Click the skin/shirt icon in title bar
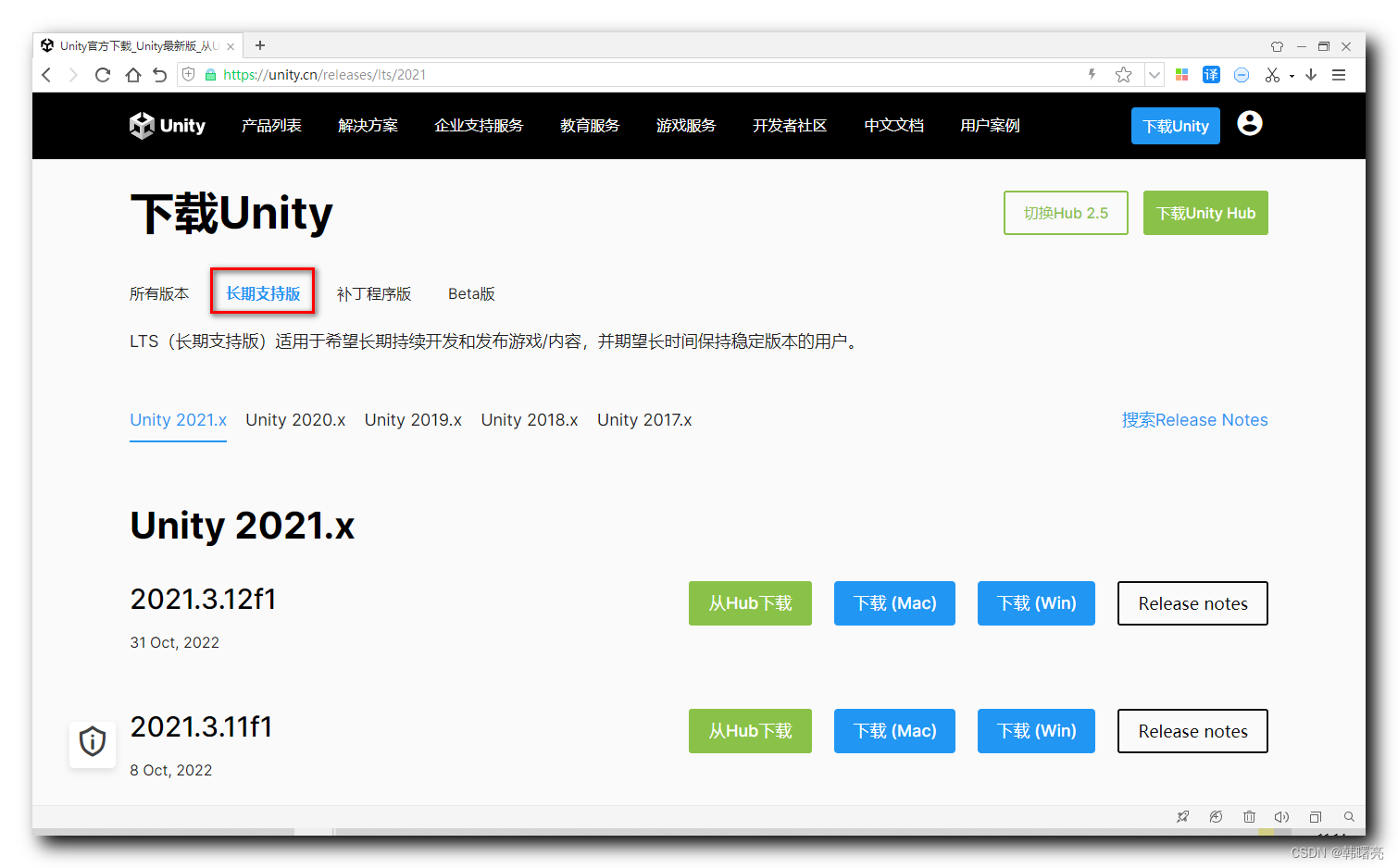 1278,46
